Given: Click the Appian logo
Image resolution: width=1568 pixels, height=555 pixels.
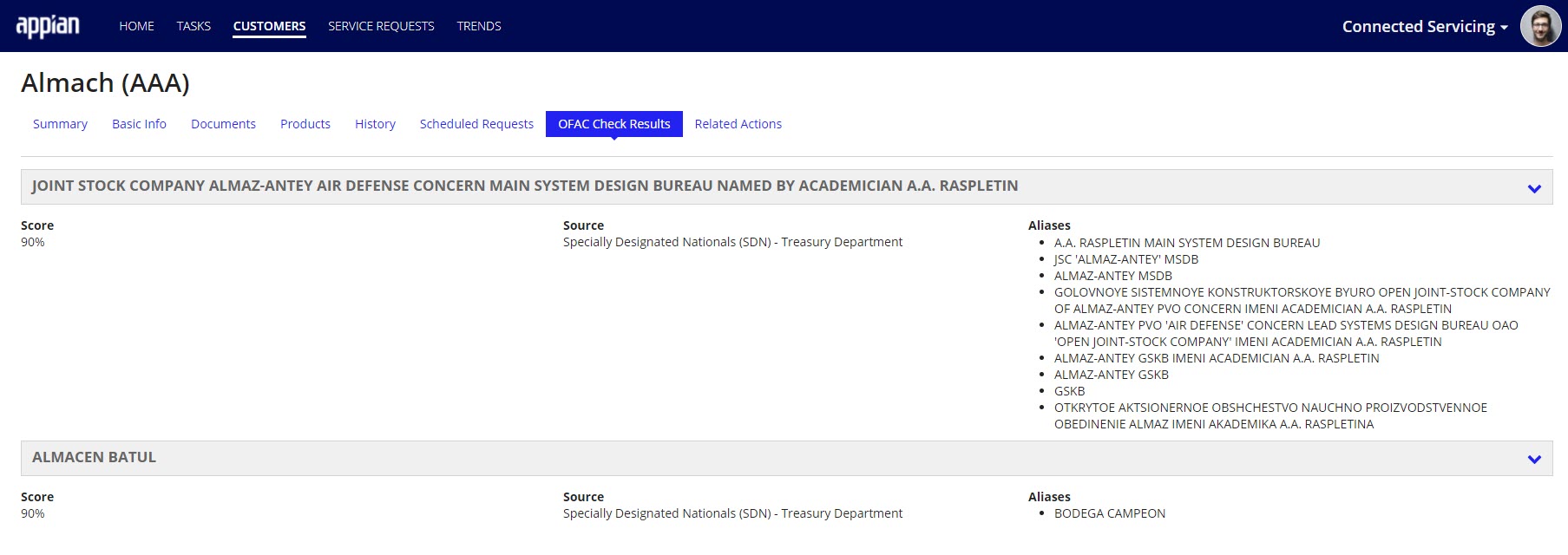Looking at the screenshot, I should pos(48,26).
